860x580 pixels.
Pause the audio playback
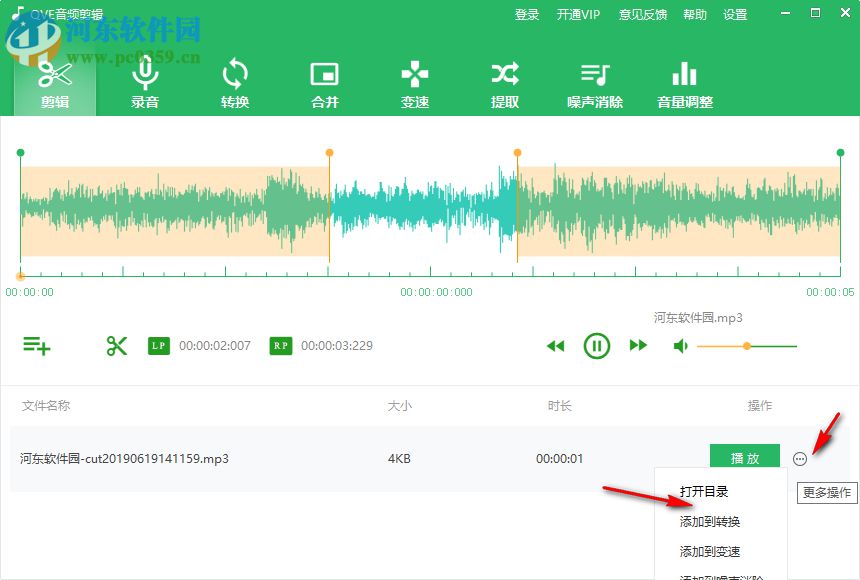click(x=597, y=345)
